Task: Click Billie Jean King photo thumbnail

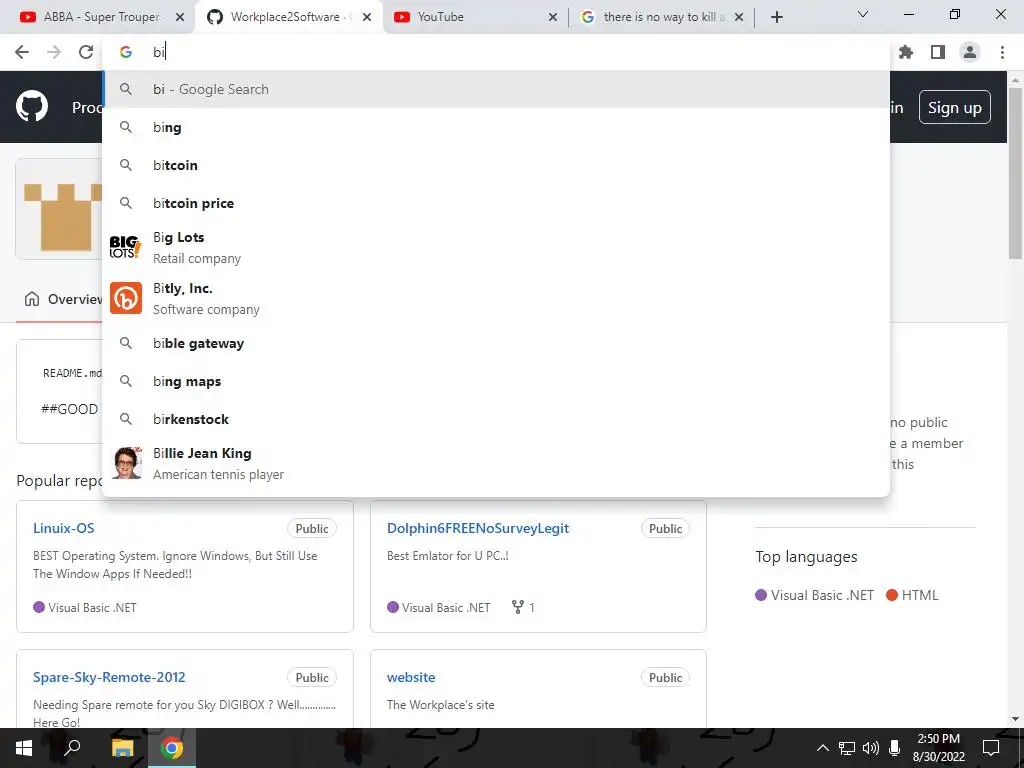Action: click(127, 463)
